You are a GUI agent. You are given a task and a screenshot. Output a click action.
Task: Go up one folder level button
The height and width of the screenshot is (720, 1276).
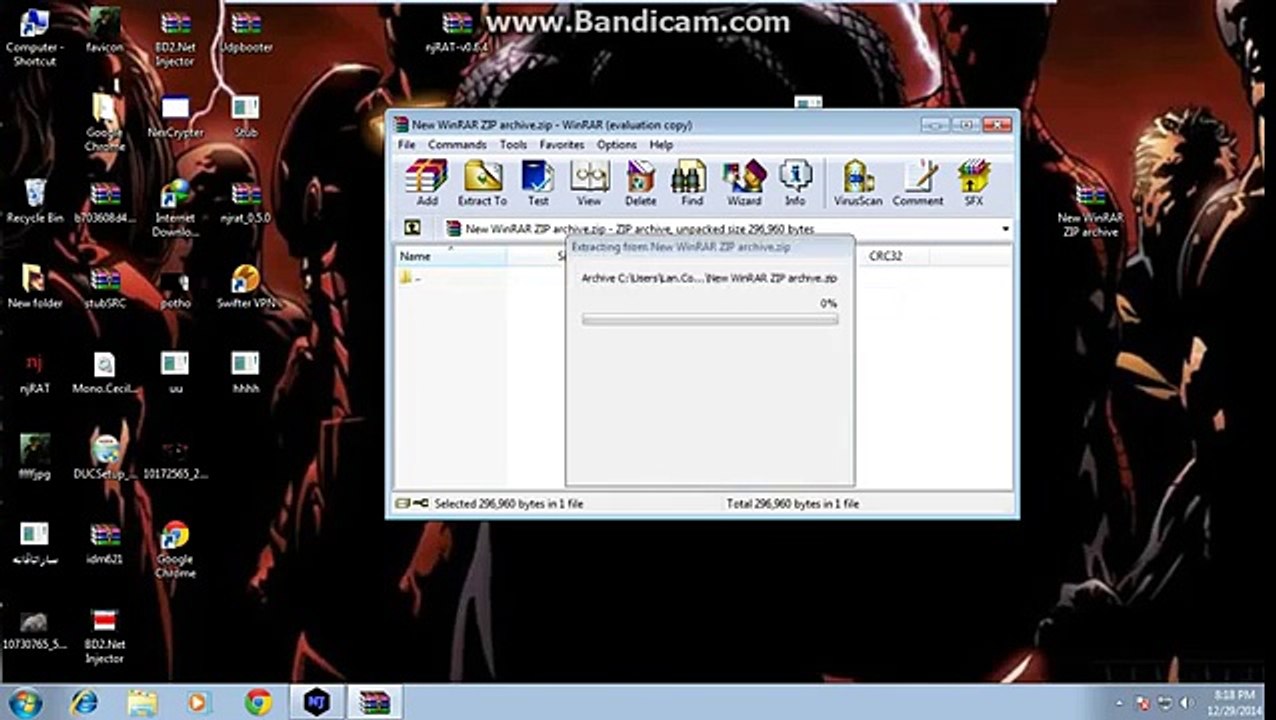click(413, 228)
